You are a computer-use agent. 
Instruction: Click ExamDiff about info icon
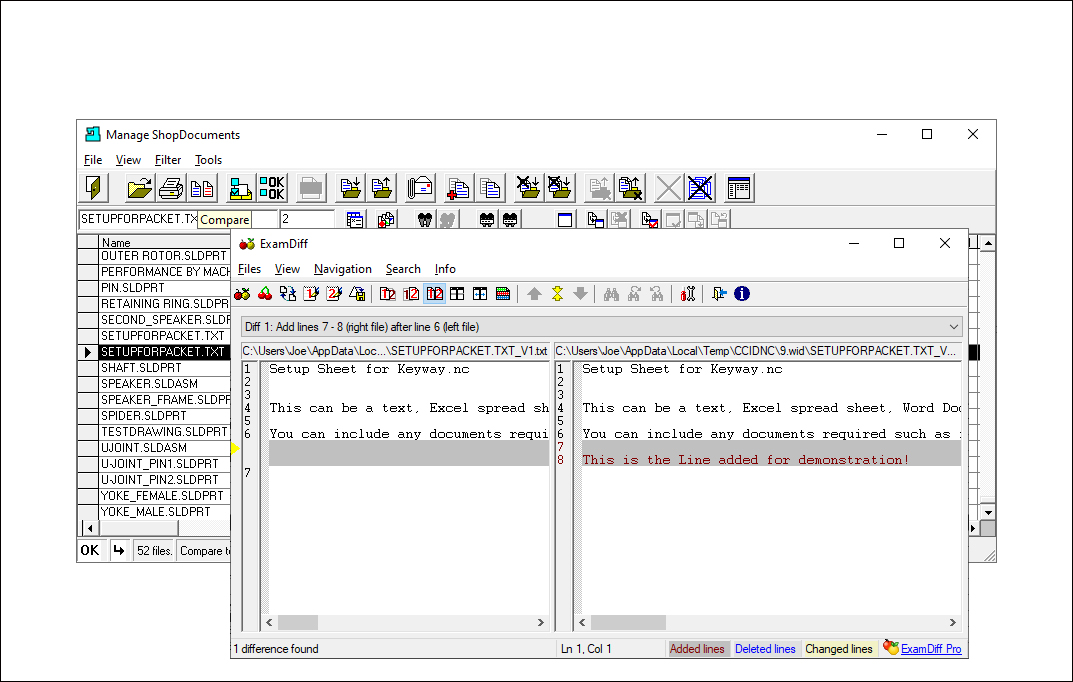pyautogui.click(x=742, y=293)
